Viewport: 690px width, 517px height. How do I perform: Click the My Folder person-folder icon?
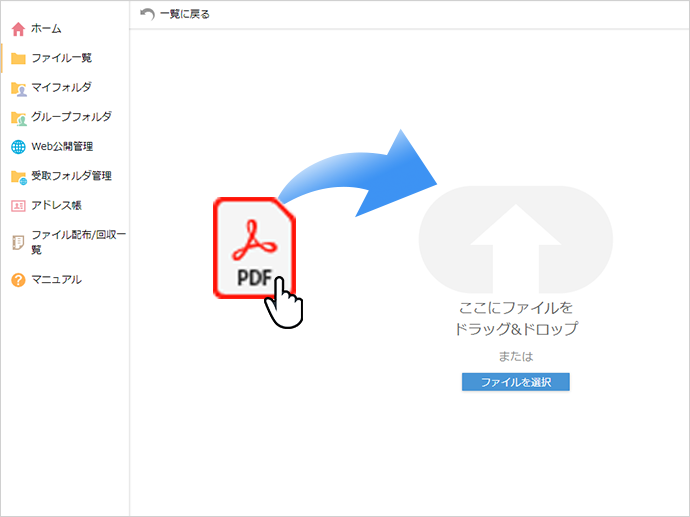point(18,88)
